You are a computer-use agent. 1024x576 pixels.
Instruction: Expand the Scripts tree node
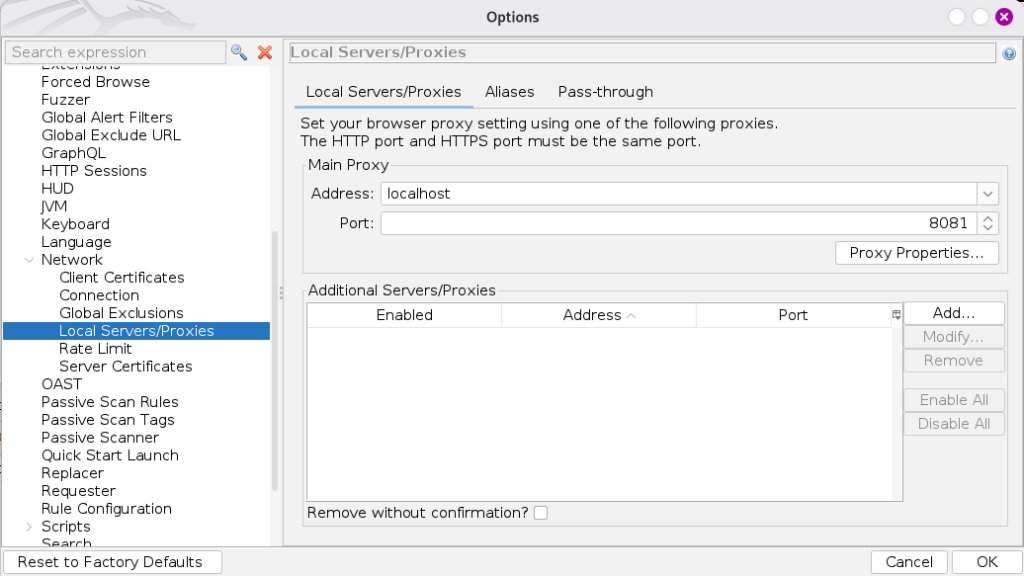tap(29, 526)
